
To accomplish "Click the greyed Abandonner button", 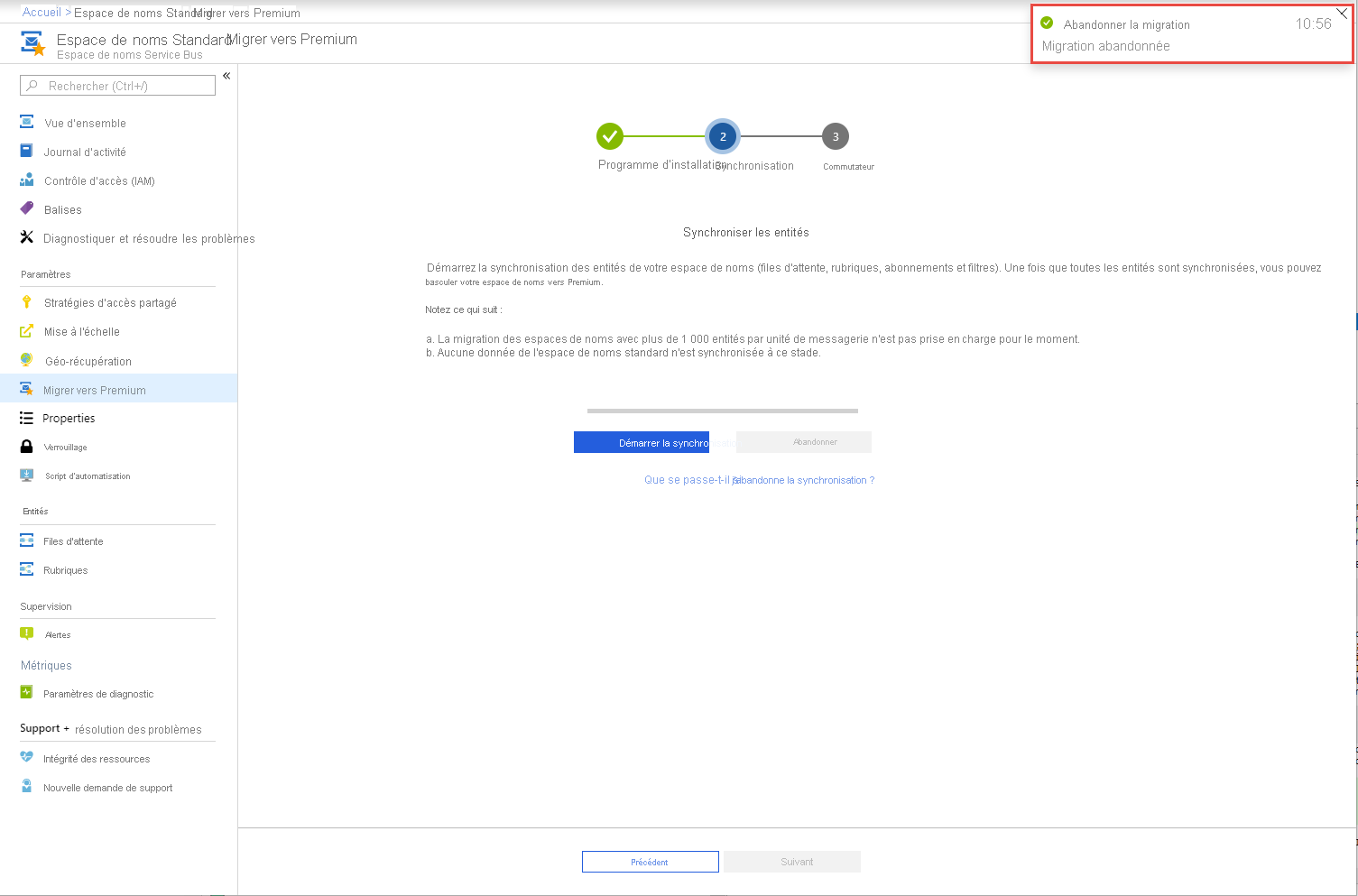I will point(804,442).
